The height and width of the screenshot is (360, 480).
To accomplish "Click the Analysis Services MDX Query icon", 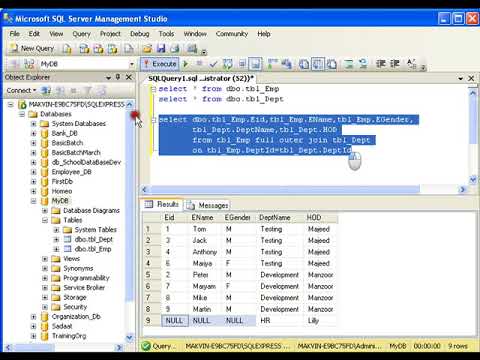I will pyautogui.click(x=84, y=49).
